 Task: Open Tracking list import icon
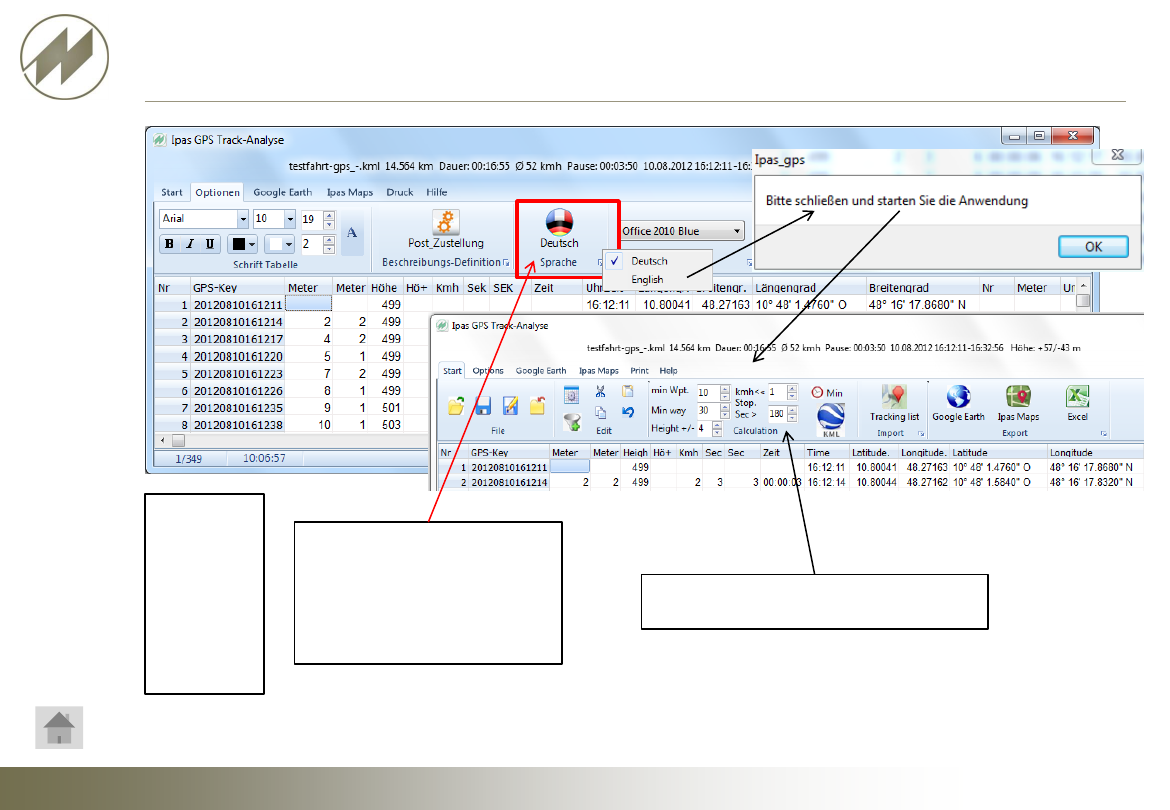point(894,397)
